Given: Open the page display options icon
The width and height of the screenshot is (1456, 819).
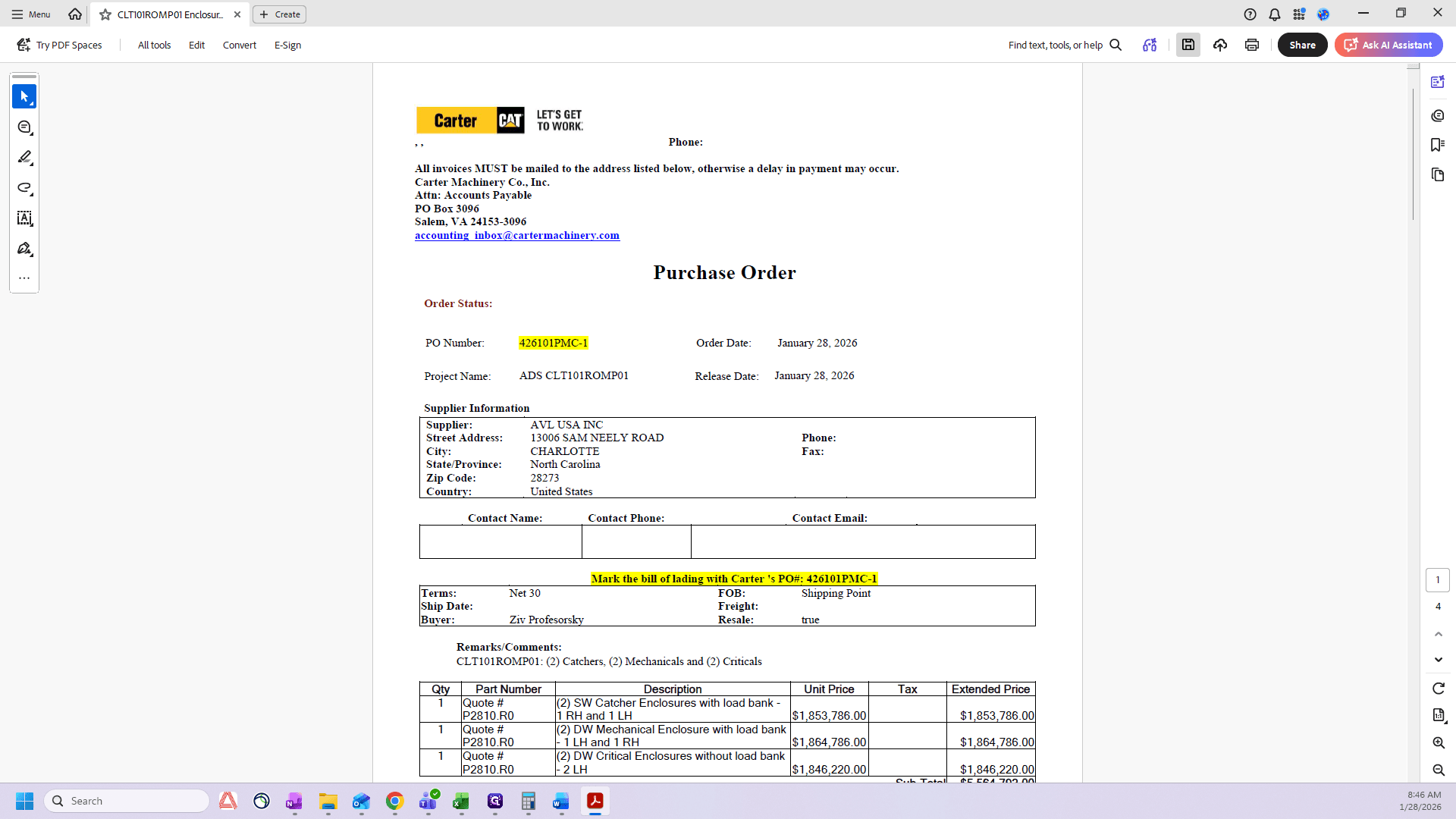Looking at the screenshot, I should click(x=1438, y=715).
